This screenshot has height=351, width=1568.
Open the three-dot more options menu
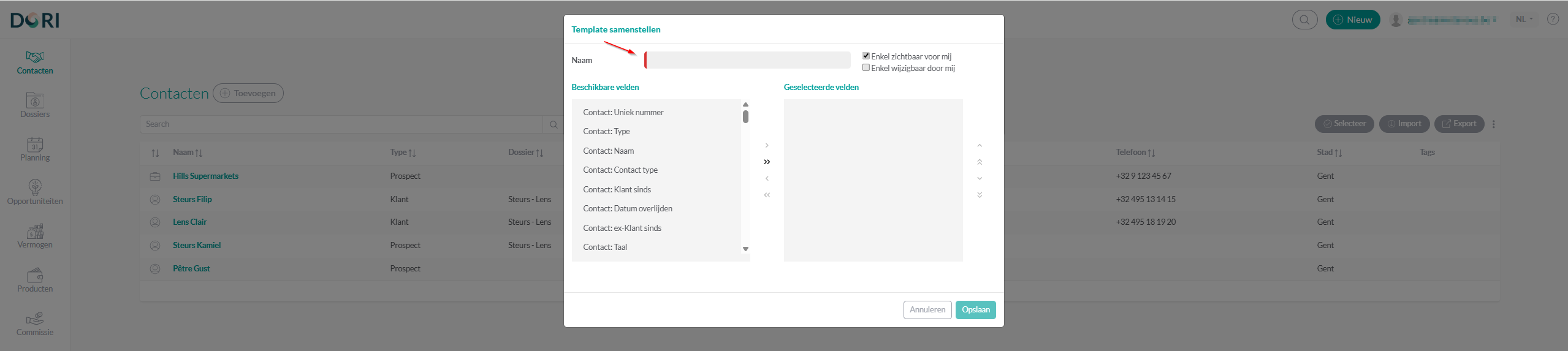point(1494,124)
